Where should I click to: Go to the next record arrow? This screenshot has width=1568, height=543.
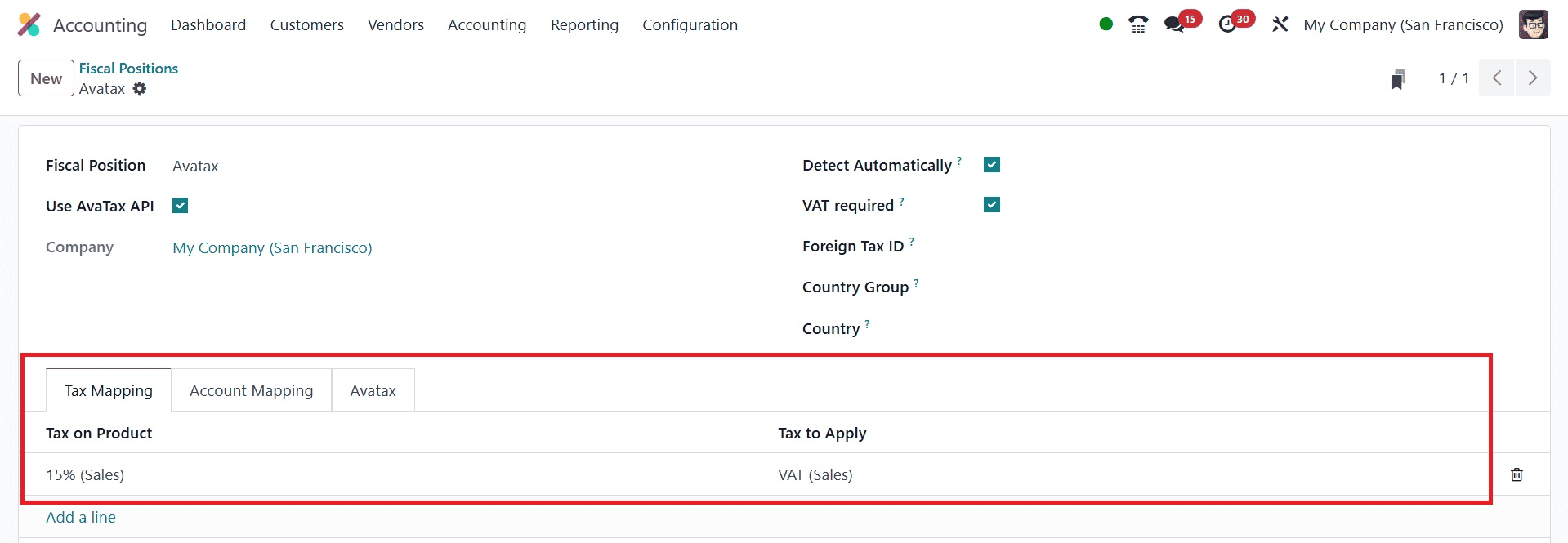[x=1532, y=78]
